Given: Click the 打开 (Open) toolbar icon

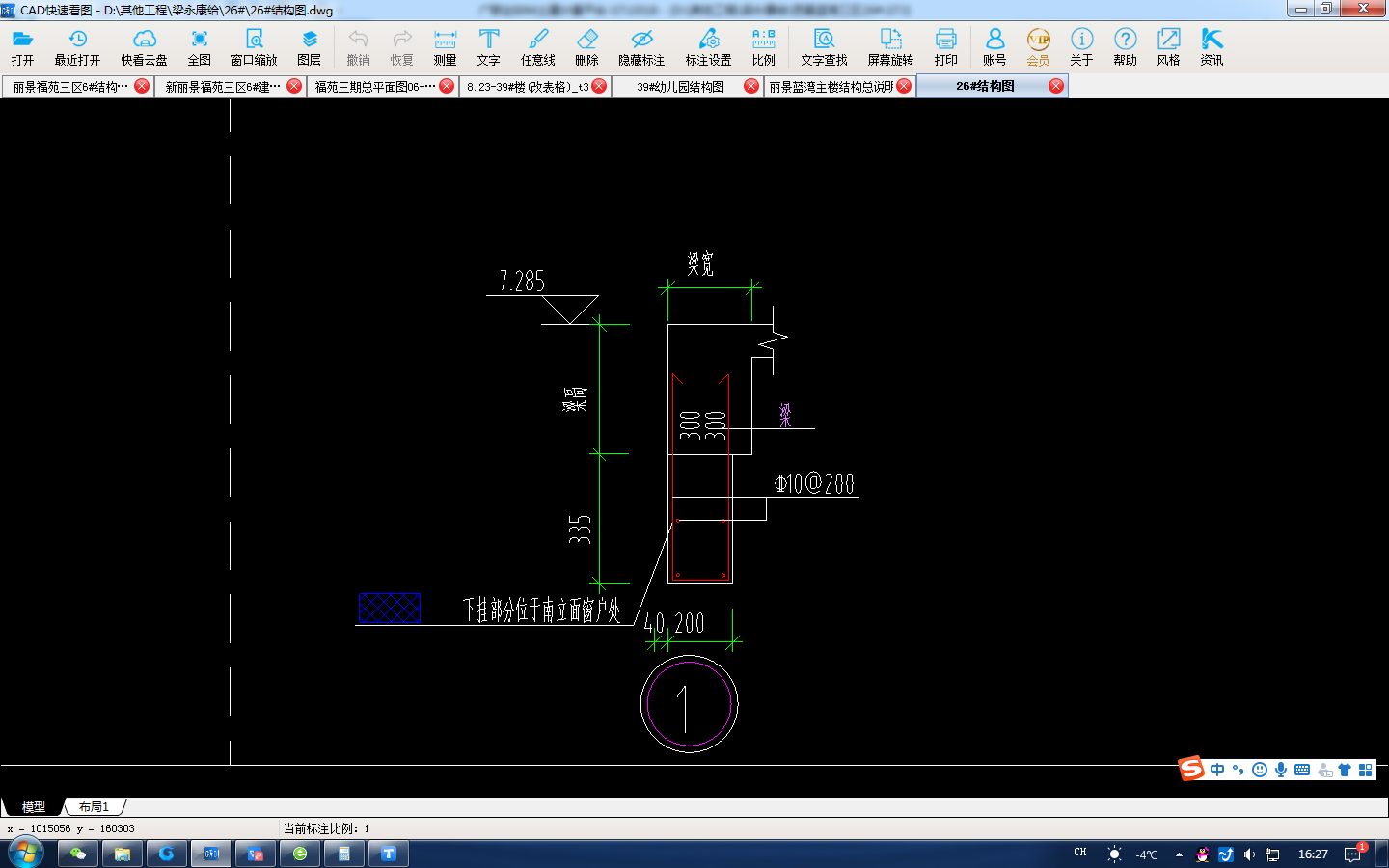Looking at the screenshot, I should click(x=22, y=46).
